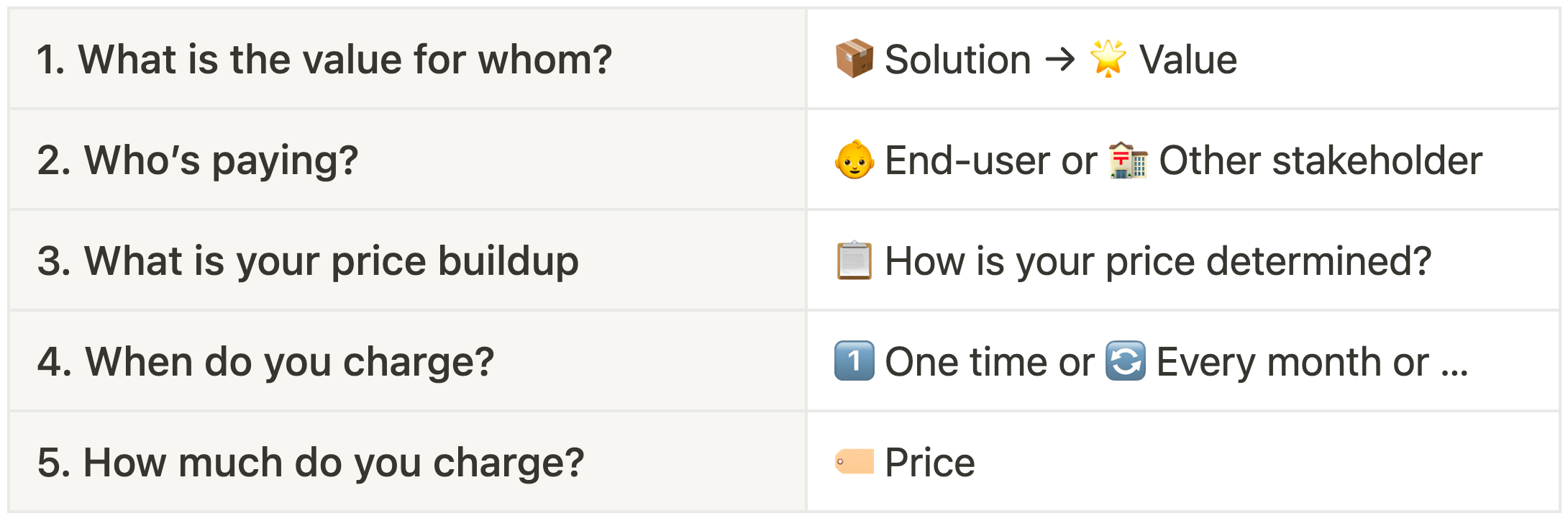Image resolution: width=1568 pixels, height=521 pixels.
Task: Click the clipboard emoji in row three
Action: [854, 260]
